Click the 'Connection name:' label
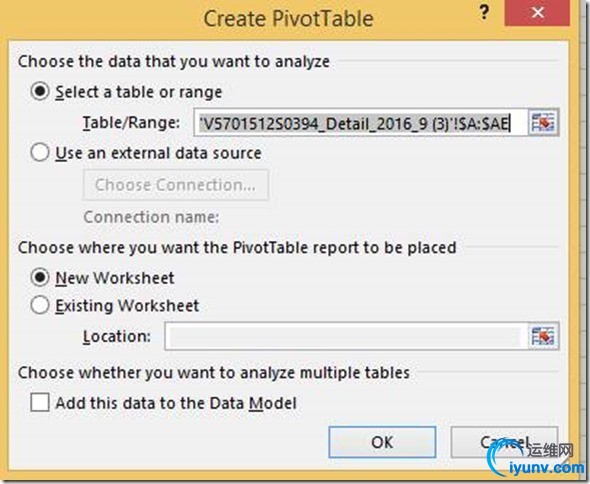 coord(151,217)
